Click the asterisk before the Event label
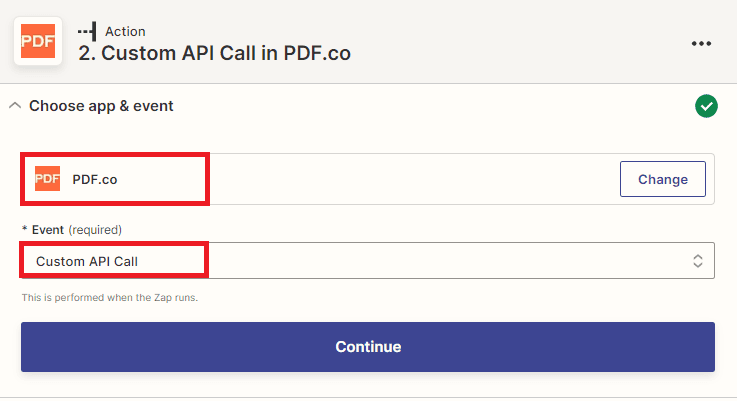This screenshot has height=401, width=737. click(25, 229)
